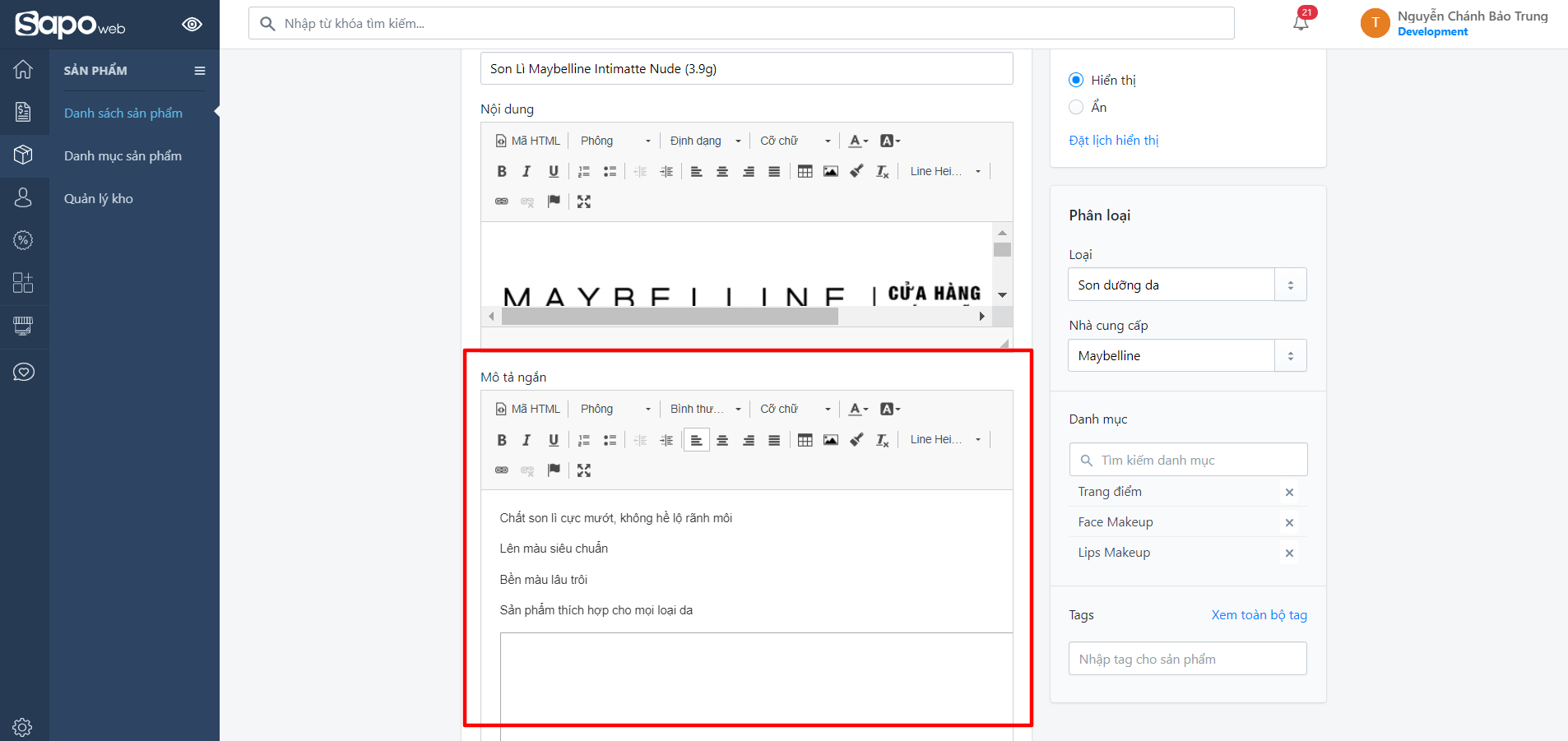Viewport: 1568px width, 741px height.
Task: Insert table in Mô tả ngắn editor
Action: [805, 440]
